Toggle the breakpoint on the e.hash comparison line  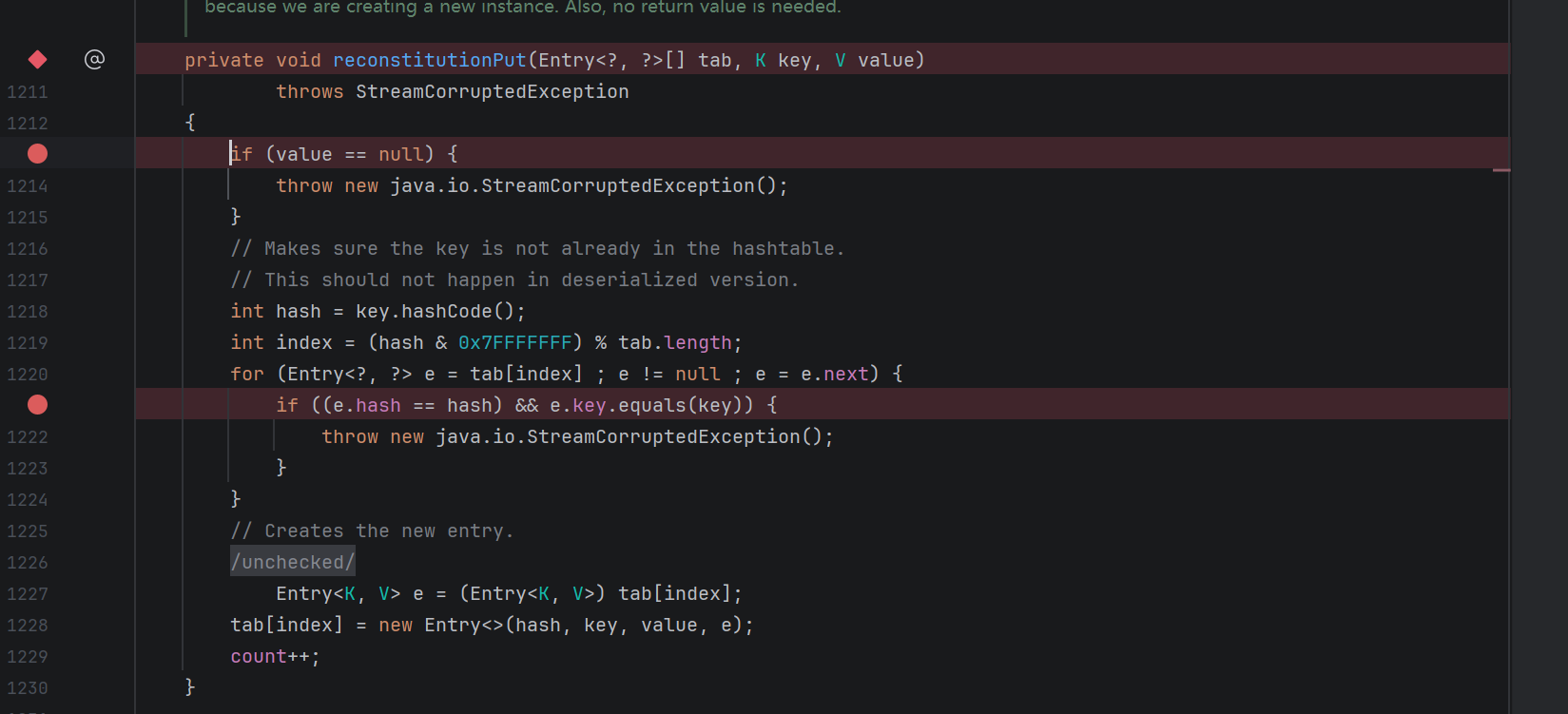[x=37, y=405]
